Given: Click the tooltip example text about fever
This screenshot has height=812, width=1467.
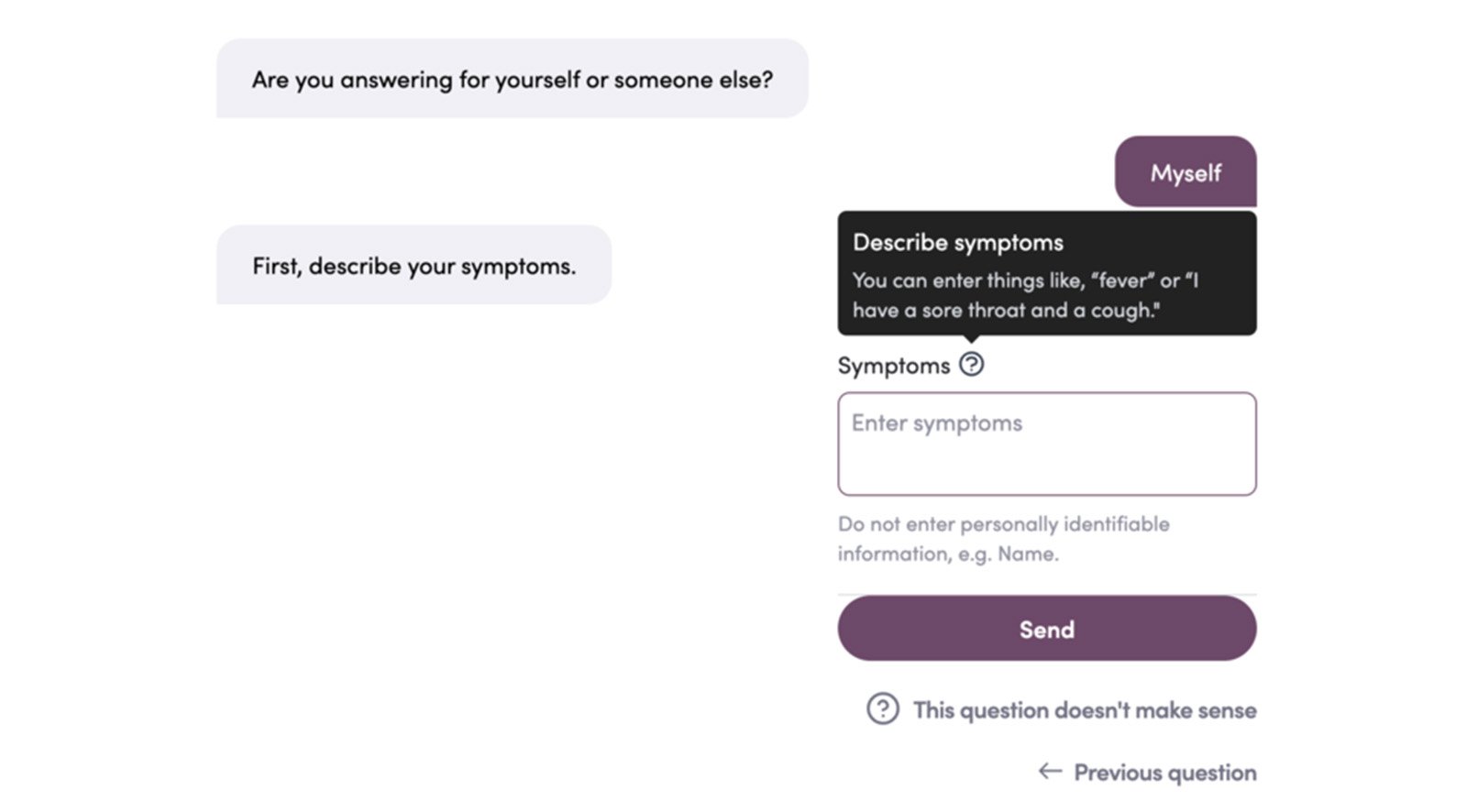Looking at the screenshot, I should coord(1025,295).
